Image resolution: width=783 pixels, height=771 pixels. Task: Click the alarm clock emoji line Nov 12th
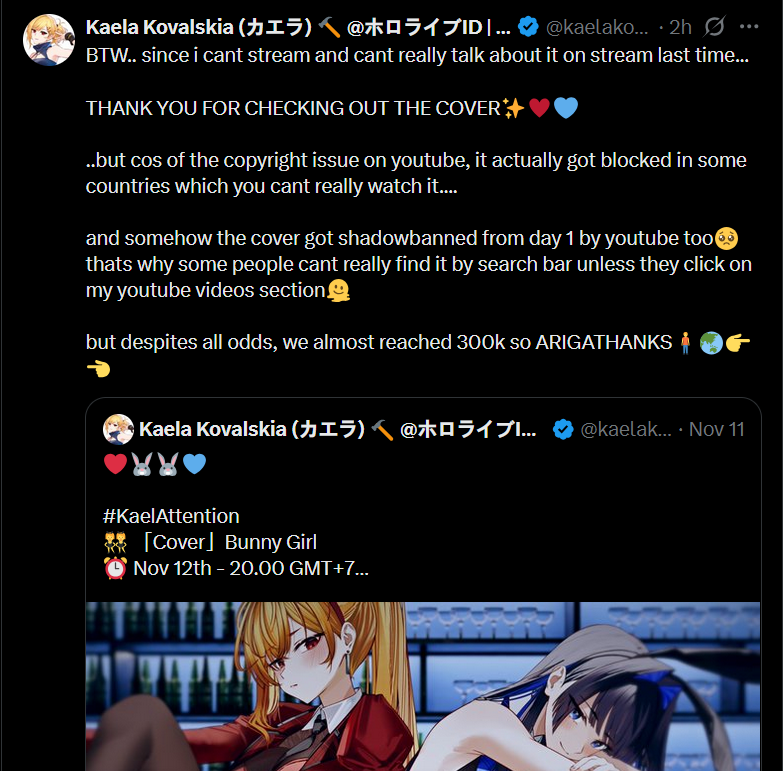pos(236,568)
